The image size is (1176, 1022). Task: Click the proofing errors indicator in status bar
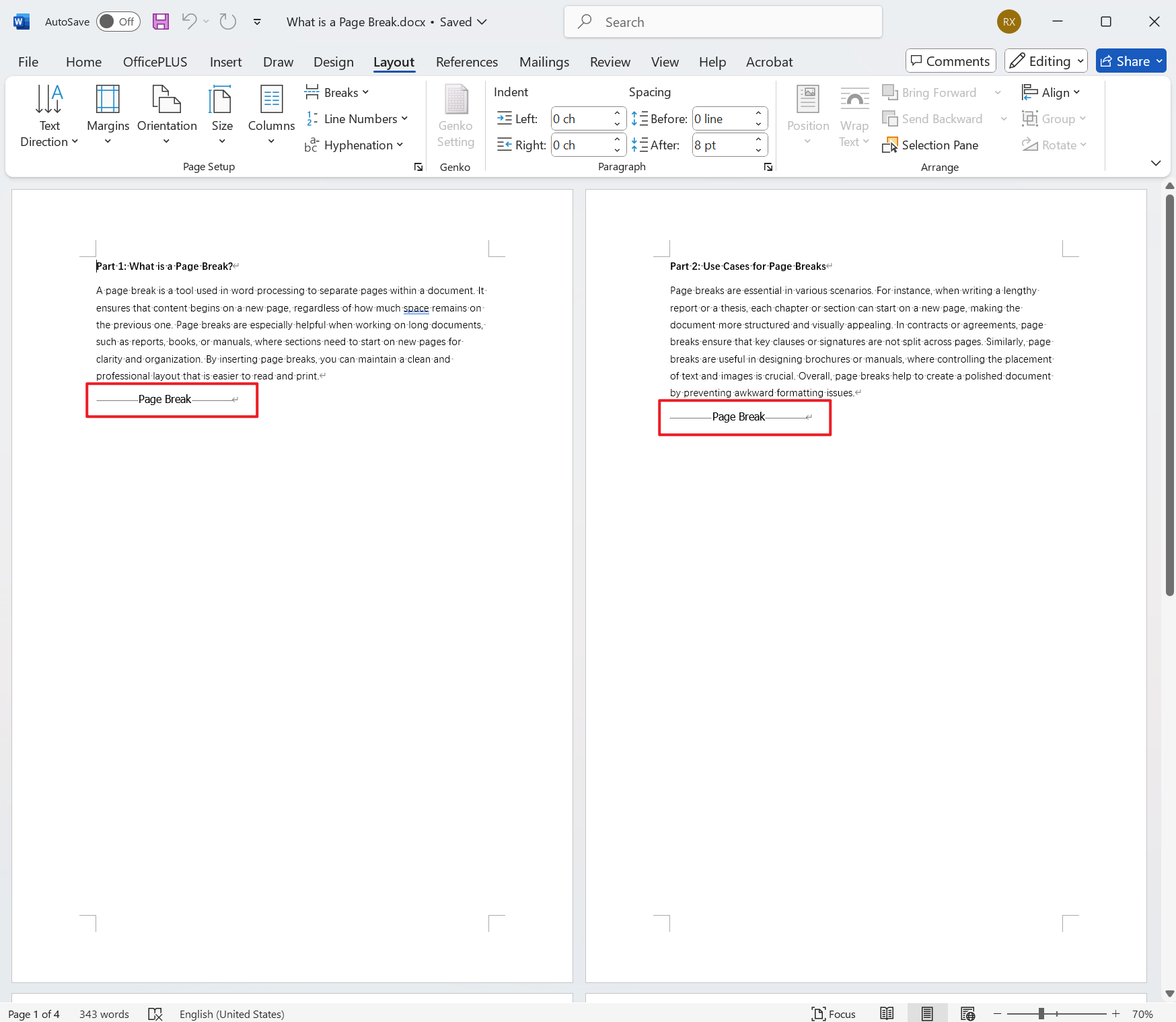155,1013
